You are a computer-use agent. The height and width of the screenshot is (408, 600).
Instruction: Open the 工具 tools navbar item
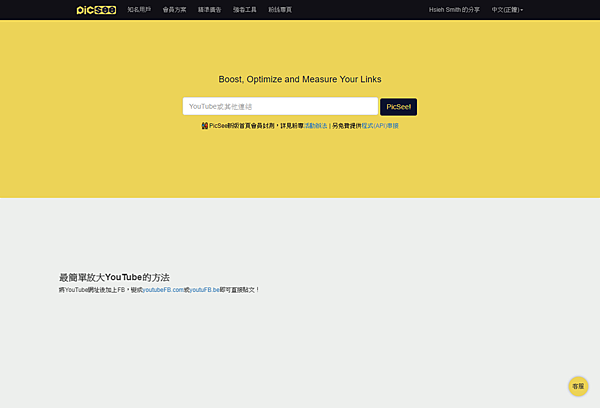click(x=245, y=10)
